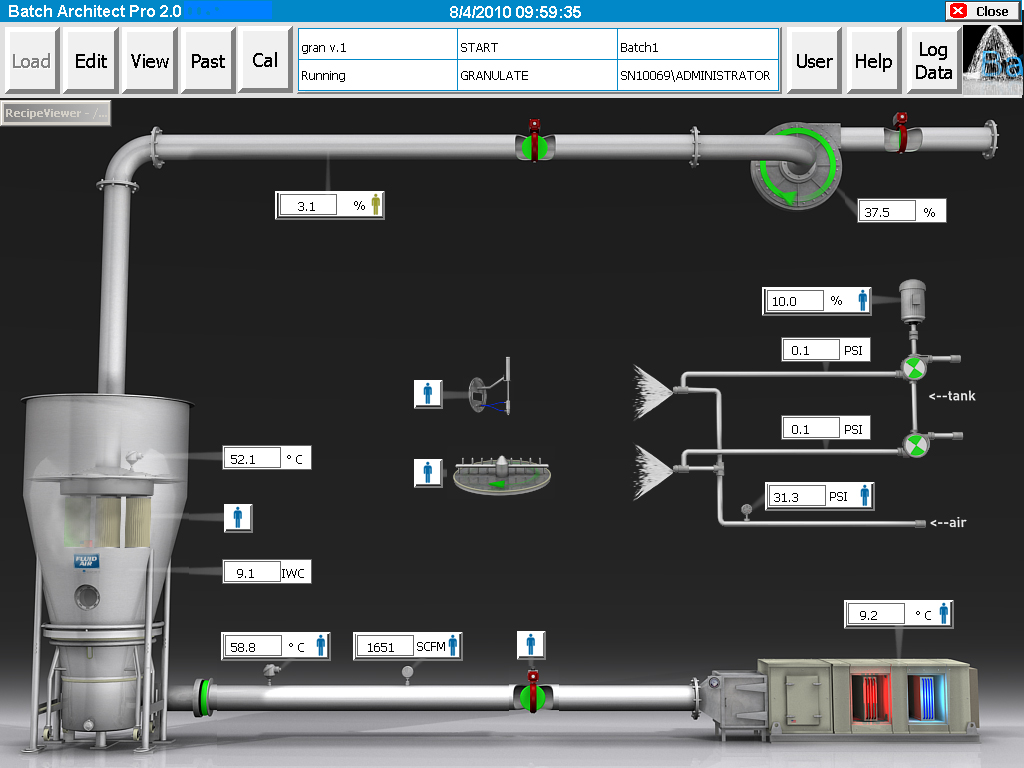The height and width of the screenshot is (768, 1024).
Task: Click the person icon beside the wall-mounted nozzle device
Action: (x=428, y=394)
